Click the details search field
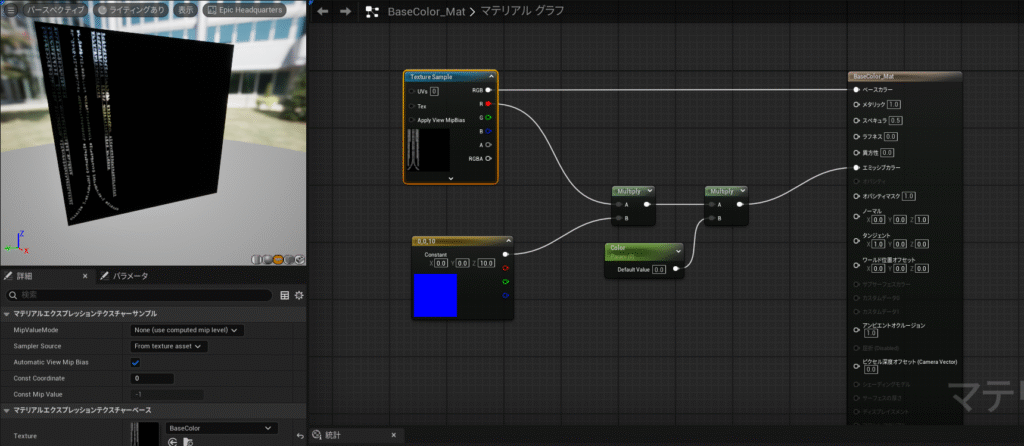Image resolution: width=1024 pixels, height=446 pixels. coord(137,295)
